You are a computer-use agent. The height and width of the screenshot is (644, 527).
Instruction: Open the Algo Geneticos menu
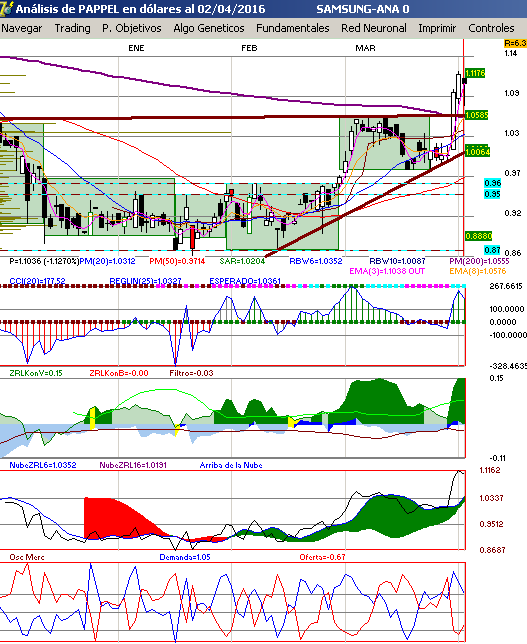click(209, 28)
